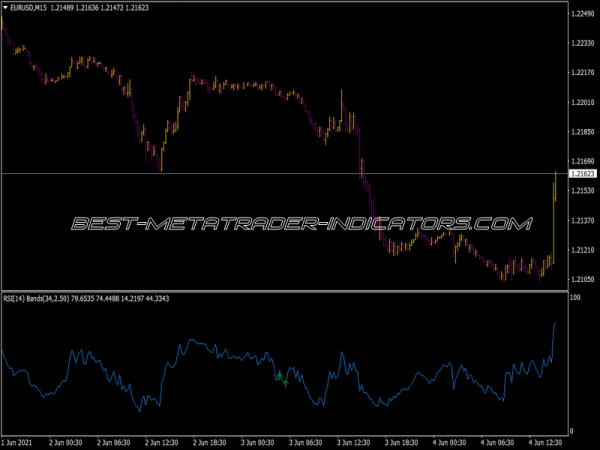
Task: Click the lower green arrow on the RSI line
Action: 285,383
